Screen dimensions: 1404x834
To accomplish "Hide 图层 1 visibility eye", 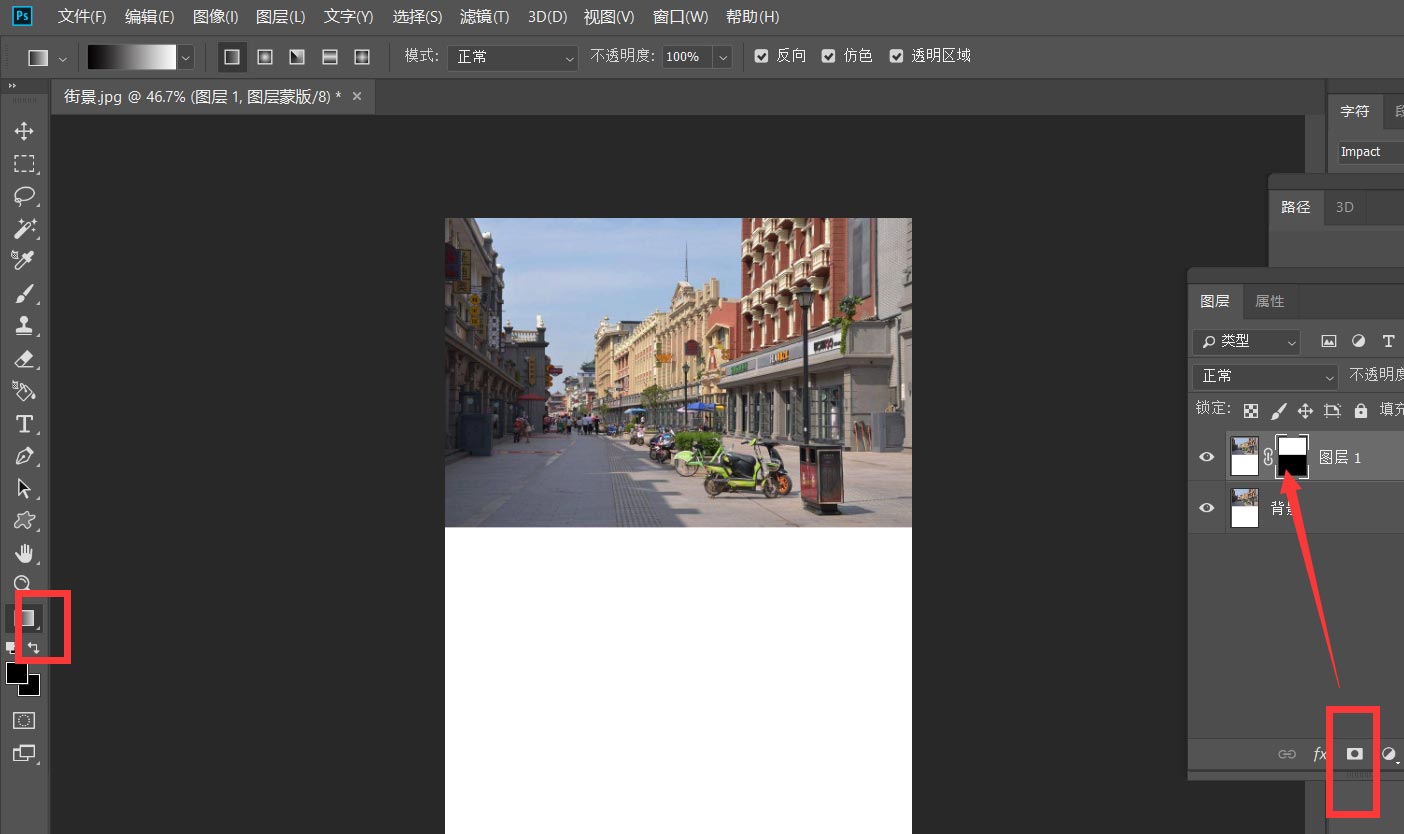I will (1207, 457).
